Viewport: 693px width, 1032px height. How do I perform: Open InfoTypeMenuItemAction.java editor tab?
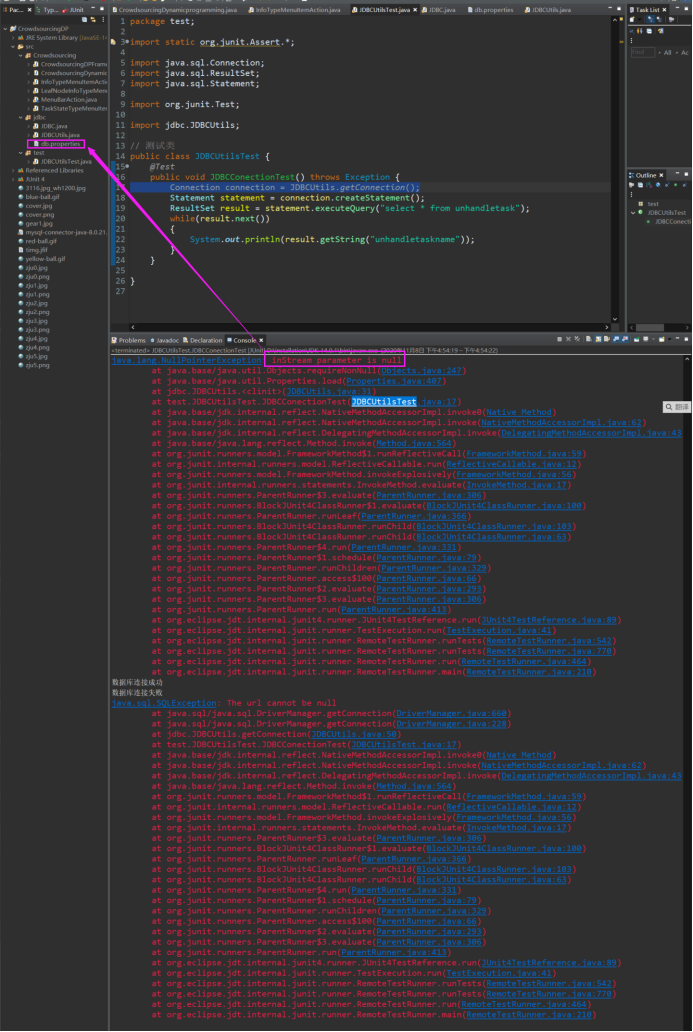tap(295, 10)
